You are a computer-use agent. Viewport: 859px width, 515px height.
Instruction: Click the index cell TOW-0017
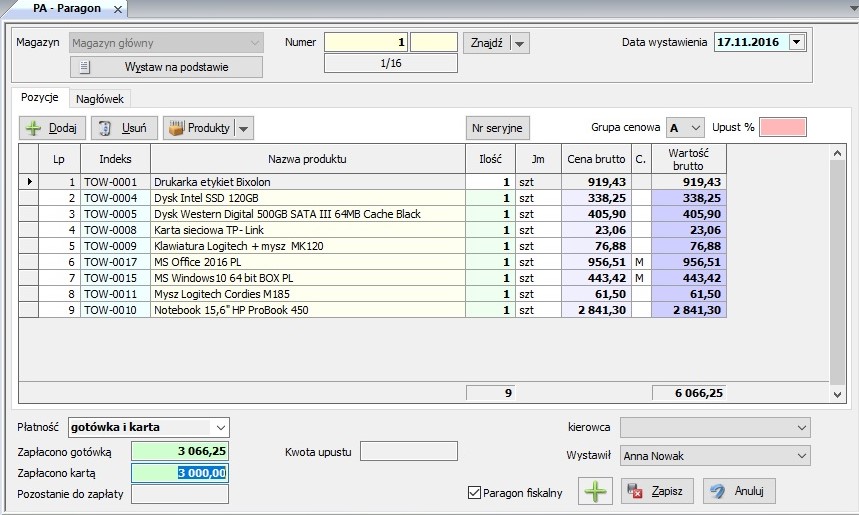[x=115, y=262]
